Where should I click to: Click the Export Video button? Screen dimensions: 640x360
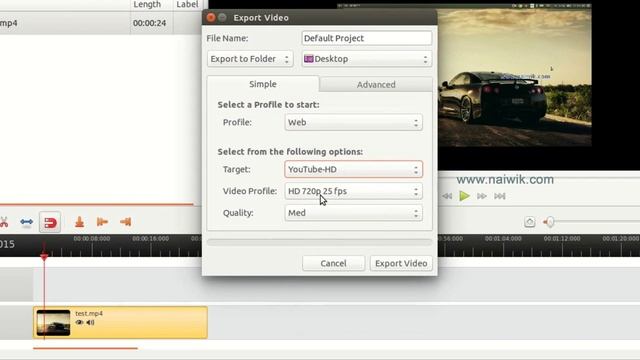click(x=401, y=263)
